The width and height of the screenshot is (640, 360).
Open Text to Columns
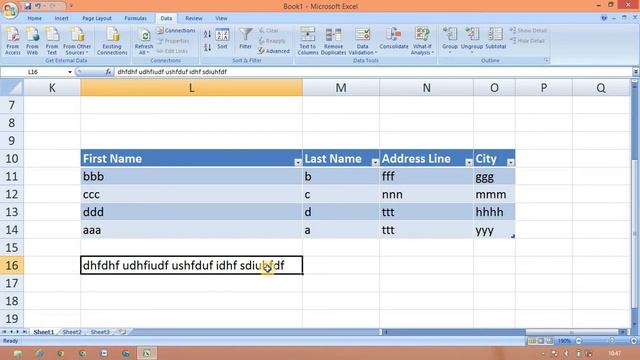click(x=308, y=41)
